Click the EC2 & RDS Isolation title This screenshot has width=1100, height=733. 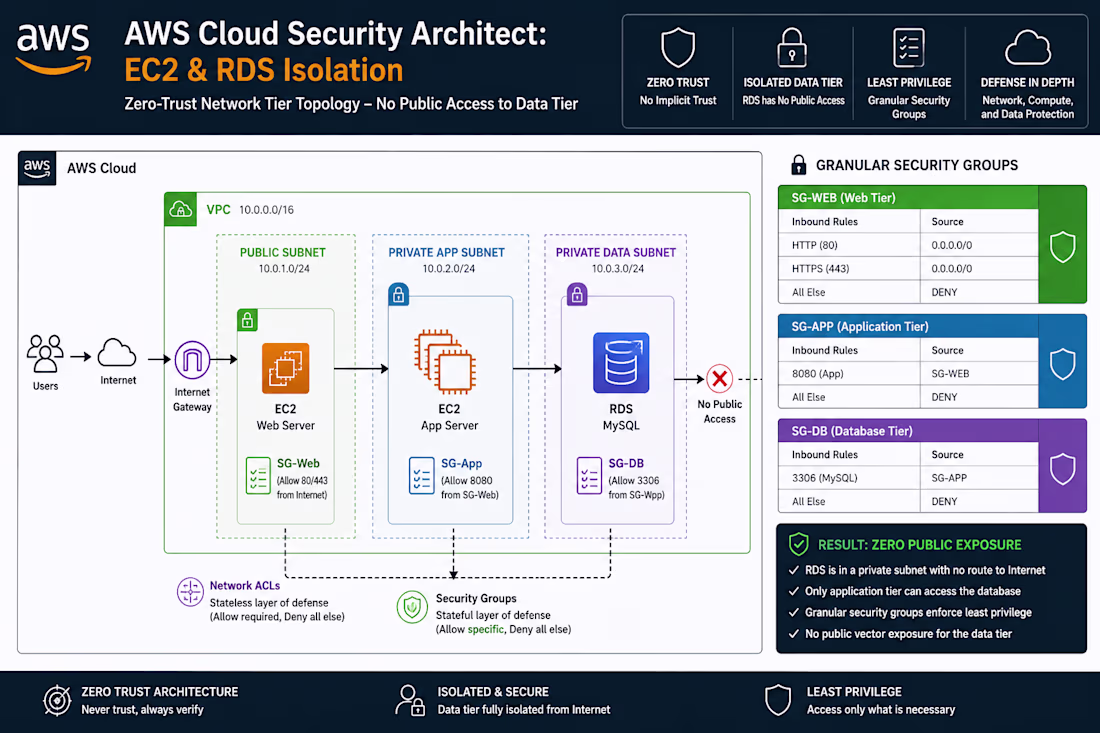(x=264, y=70)
